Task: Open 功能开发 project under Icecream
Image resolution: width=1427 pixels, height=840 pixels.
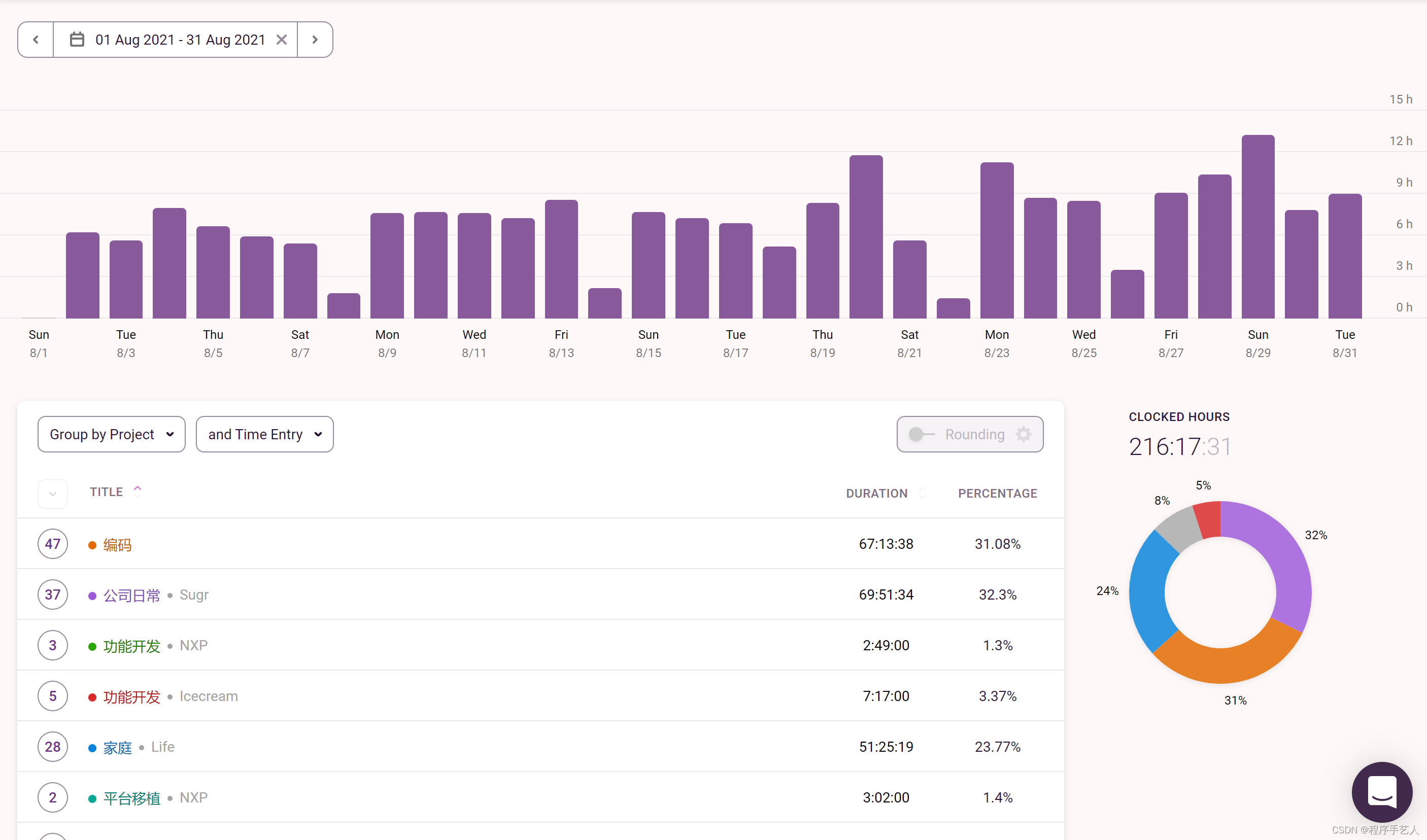Action: (131, 697)
